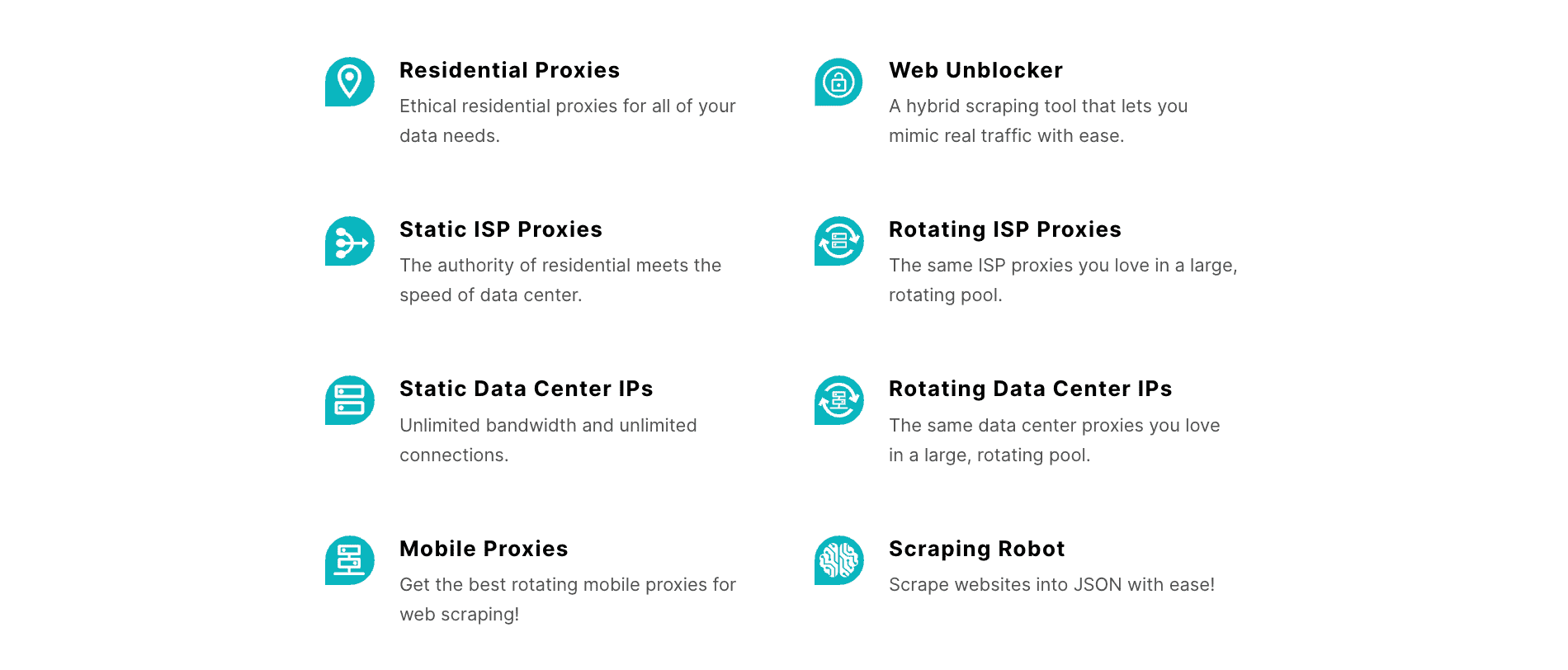The image size is (1568, 670).
Task: Click the Rotating ISP Proxies icon
Action: (838, 241)
